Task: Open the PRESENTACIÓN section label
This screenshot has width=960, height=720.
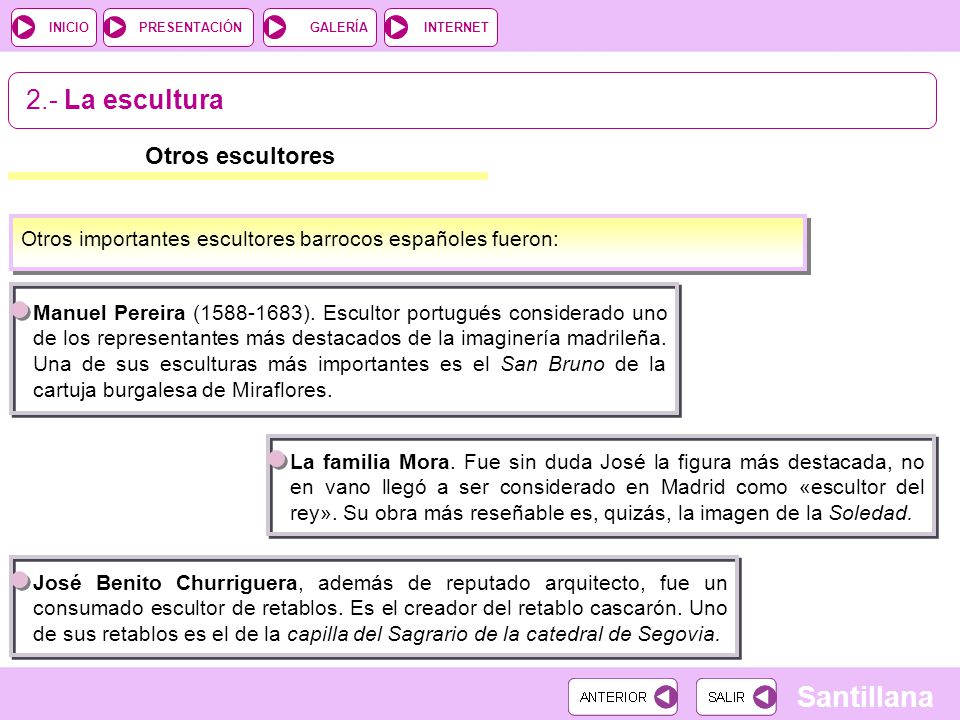Action: point(190,28)
